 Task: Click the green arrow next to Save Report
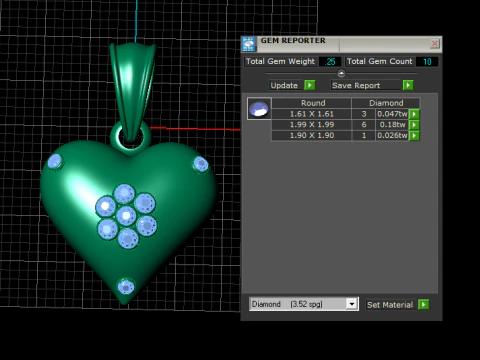point(408,85)
